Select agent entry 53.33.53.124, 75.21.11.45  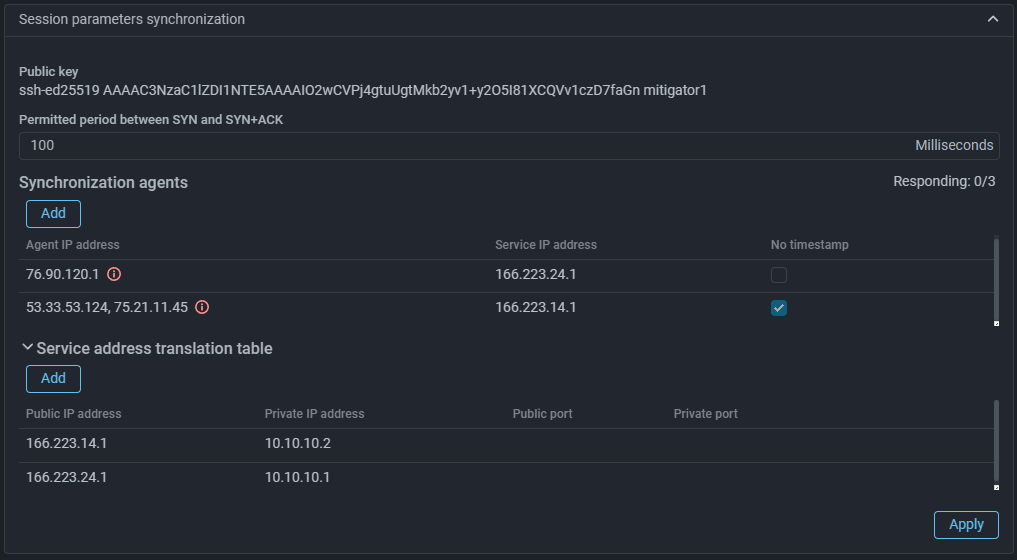(x=106, y=308)
